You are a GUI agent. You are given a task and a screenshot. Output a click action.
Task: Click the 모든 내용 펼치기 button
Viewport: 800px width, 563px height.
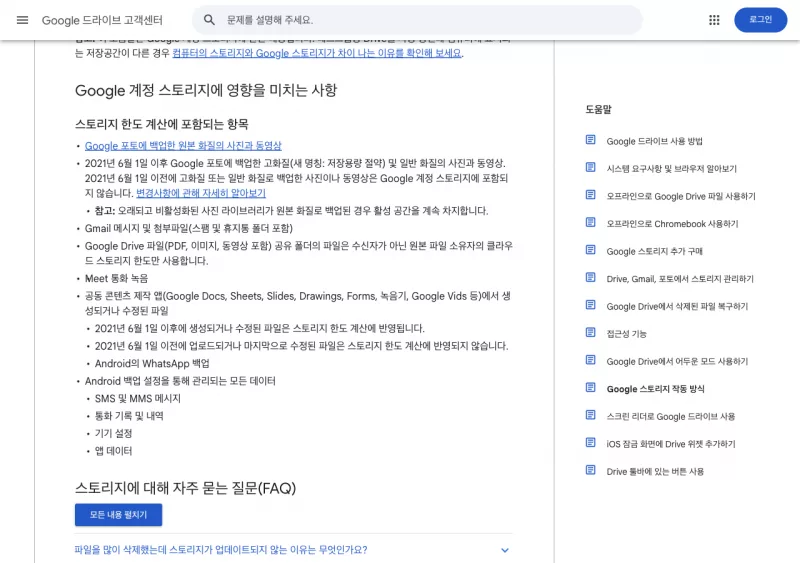pyautogui.click(x=118, y=515)
